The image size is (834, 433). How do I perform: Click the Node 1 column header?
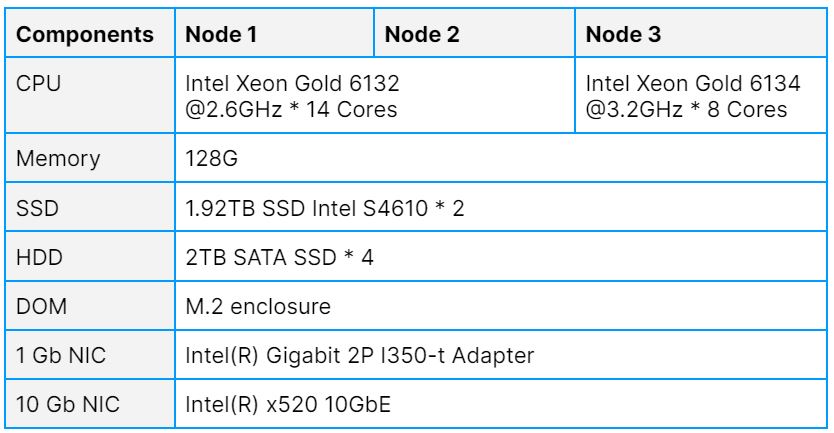click(x=215, y=35)
